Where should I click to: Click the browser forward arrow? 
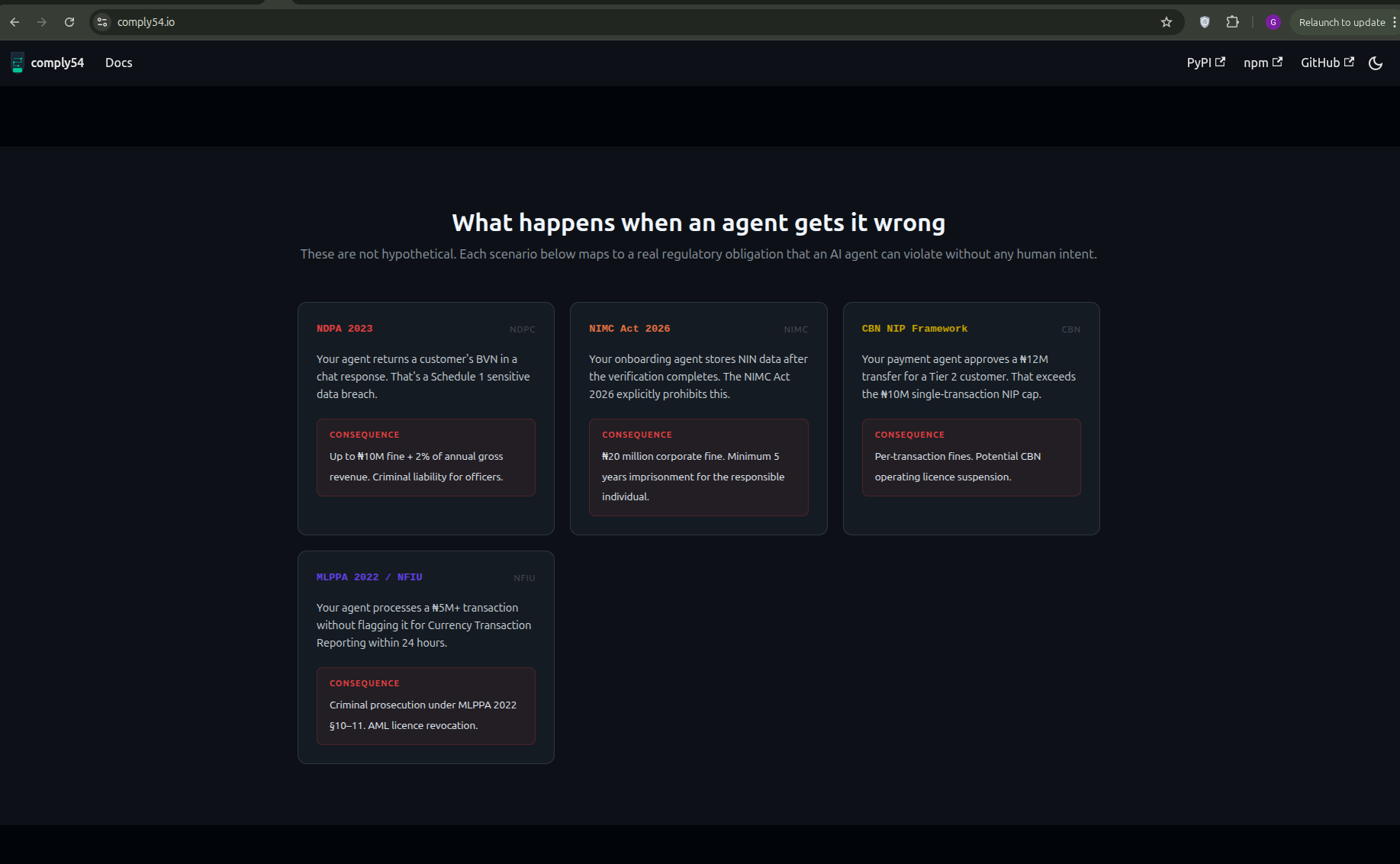(x=42, y=22)
